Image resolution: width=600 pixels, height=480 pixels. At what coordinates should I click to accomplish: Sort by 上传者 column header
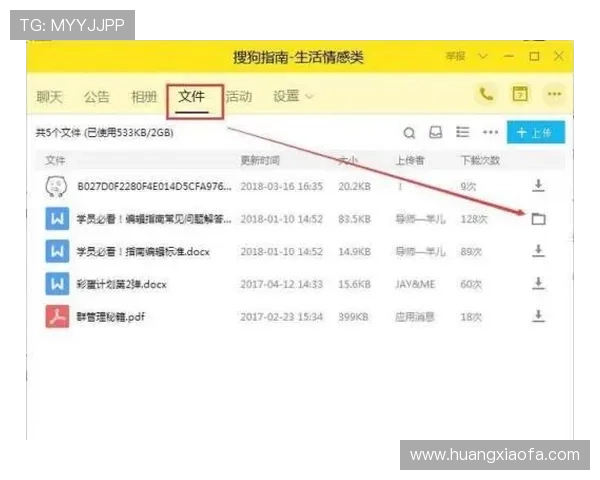pos(410,160)
